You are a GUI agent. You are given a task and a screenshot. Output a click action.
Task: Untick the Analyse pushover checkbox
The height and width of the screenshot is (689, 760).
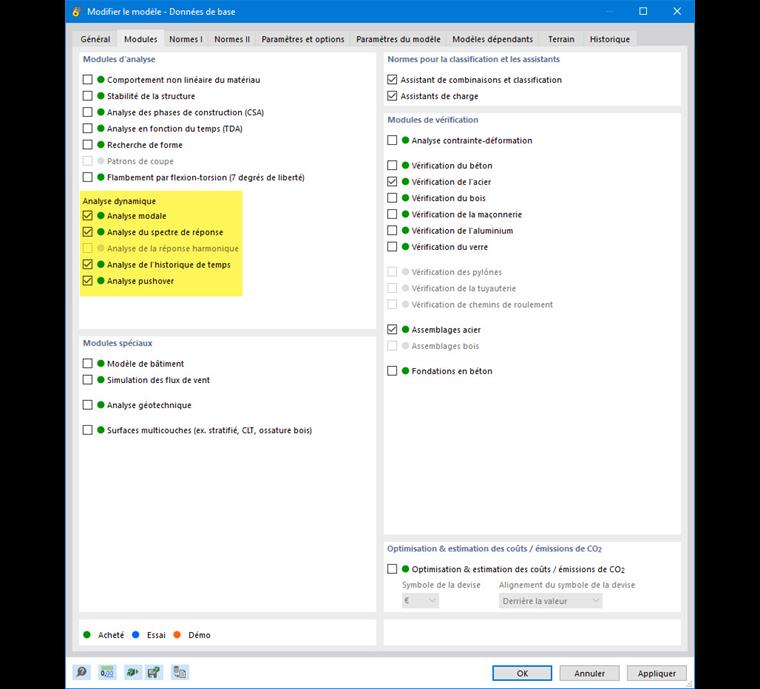[87, 281]
